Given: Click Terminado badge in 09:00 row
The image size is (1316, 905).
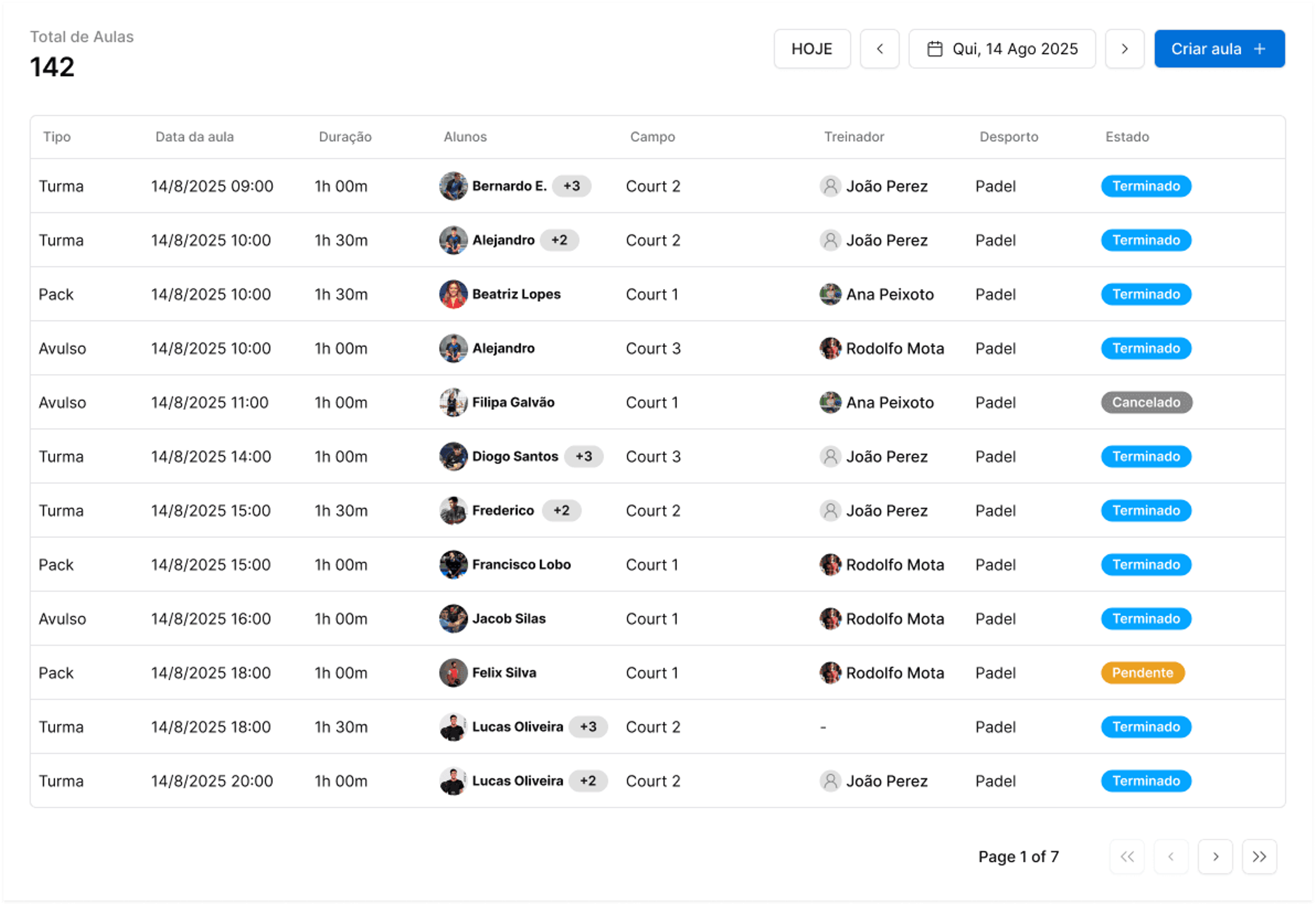Looking at the screenshot, I should point(1146,186).
